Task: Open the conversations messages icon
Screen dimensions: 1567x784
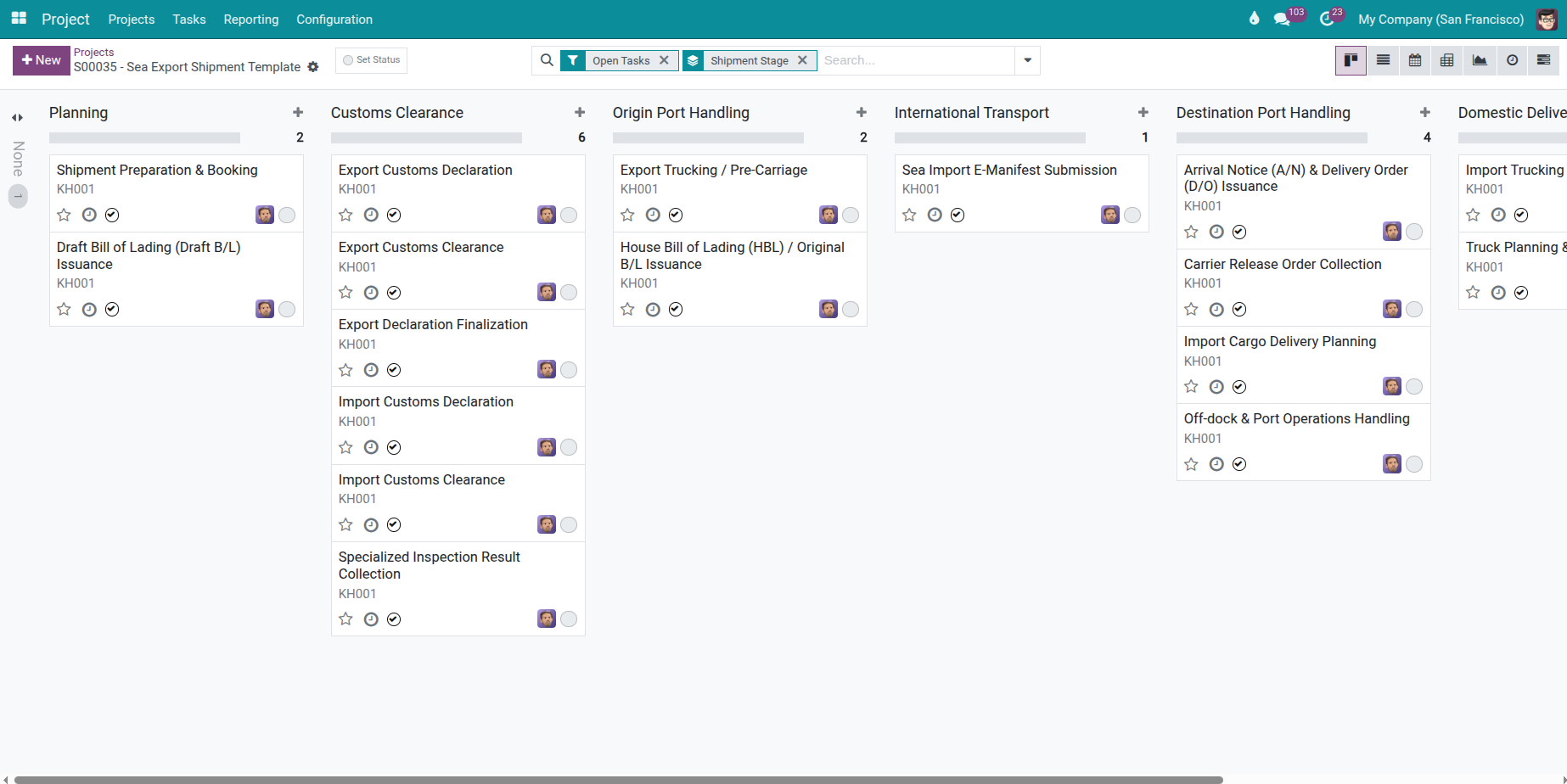Action: (x=1282, y=19)
